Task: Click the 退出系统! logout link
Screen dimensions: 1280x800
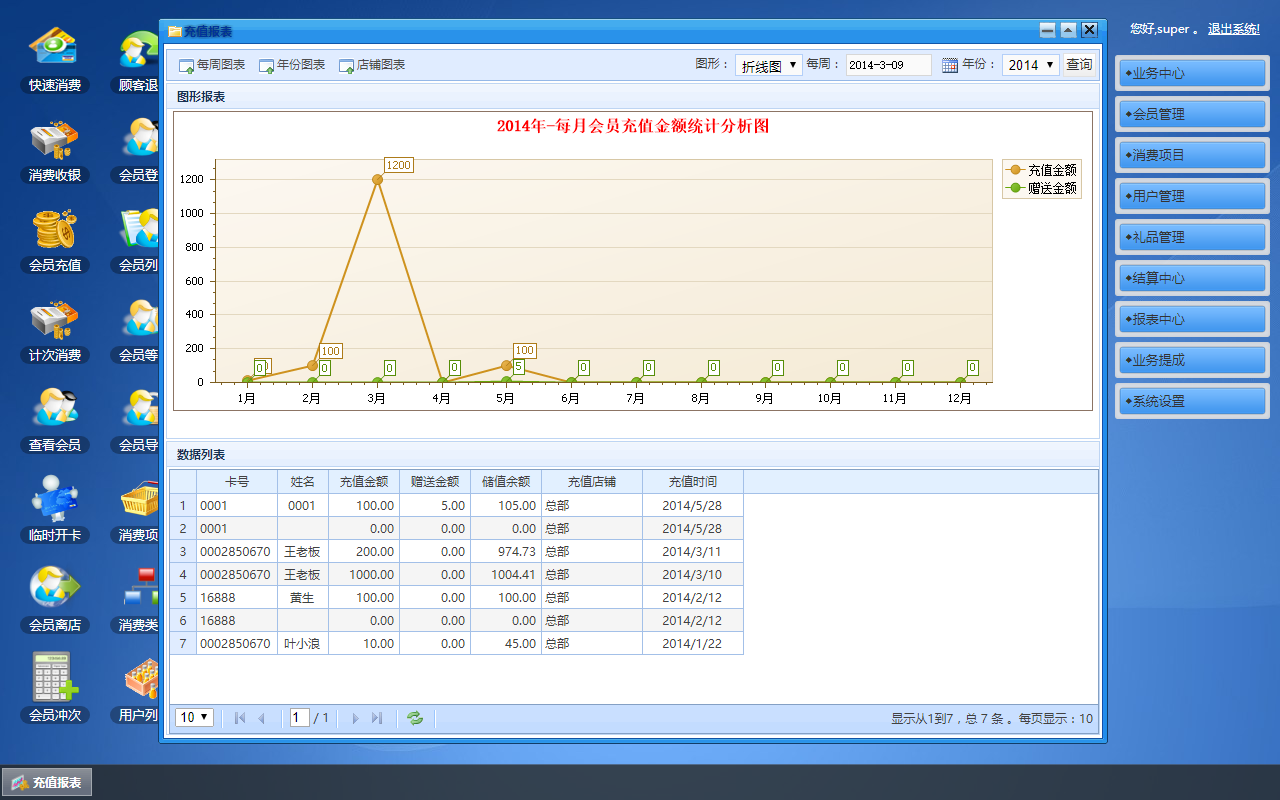Action: (x=1234, y=29)
